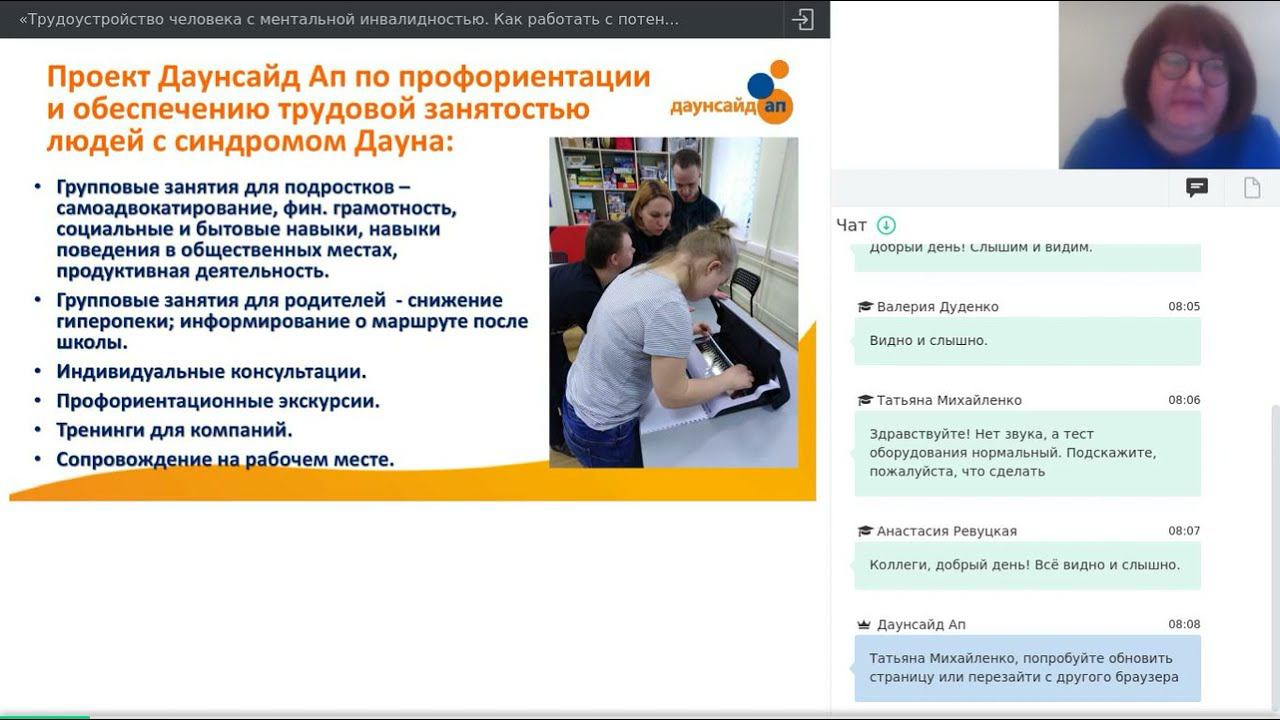Viewport: 1280px width, 720px height.
Task: Click the Чат panel heading
Action: point(851,225)
